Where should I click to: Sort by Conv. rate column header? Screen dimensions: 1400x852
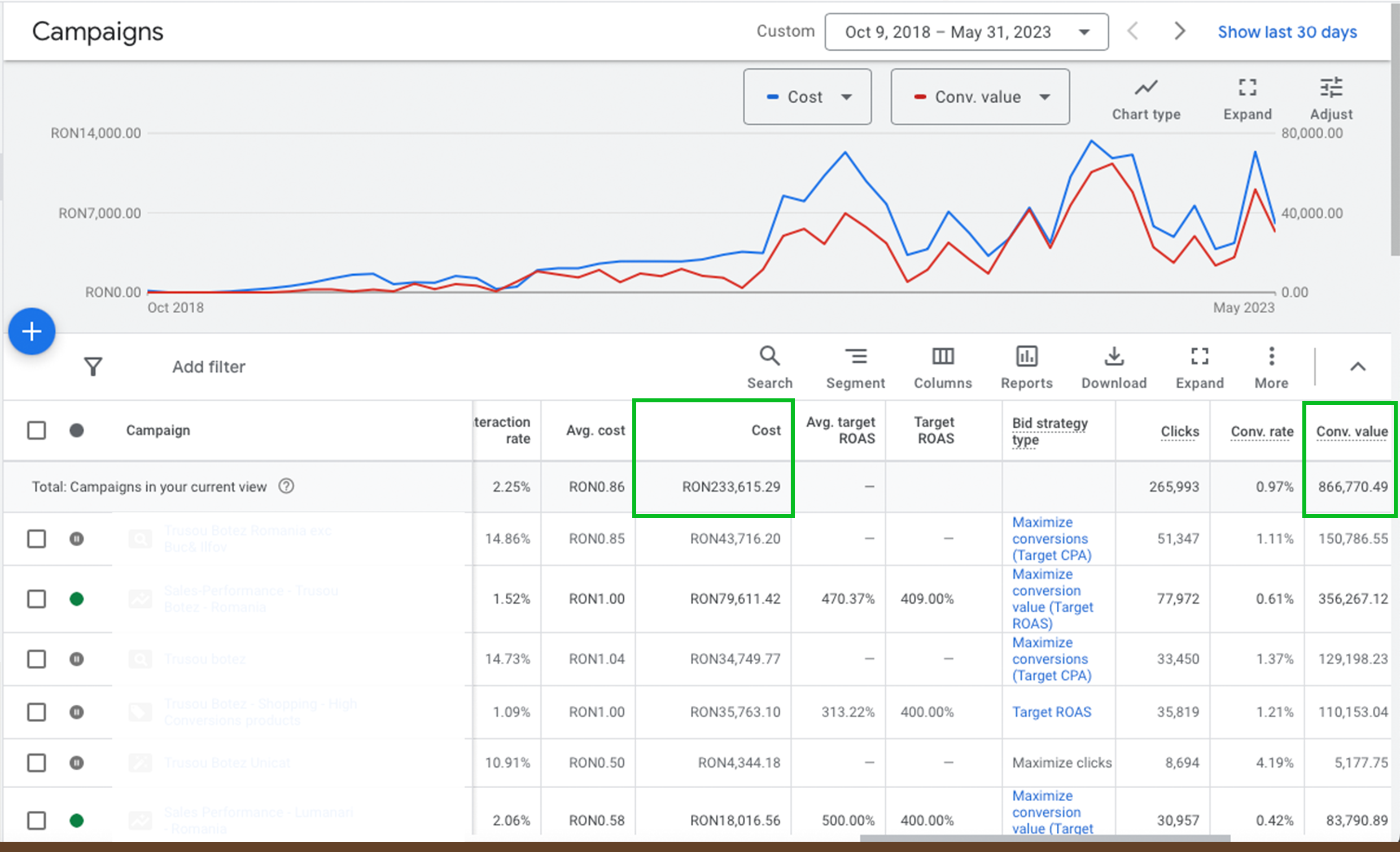click(x=1262, y=431)
